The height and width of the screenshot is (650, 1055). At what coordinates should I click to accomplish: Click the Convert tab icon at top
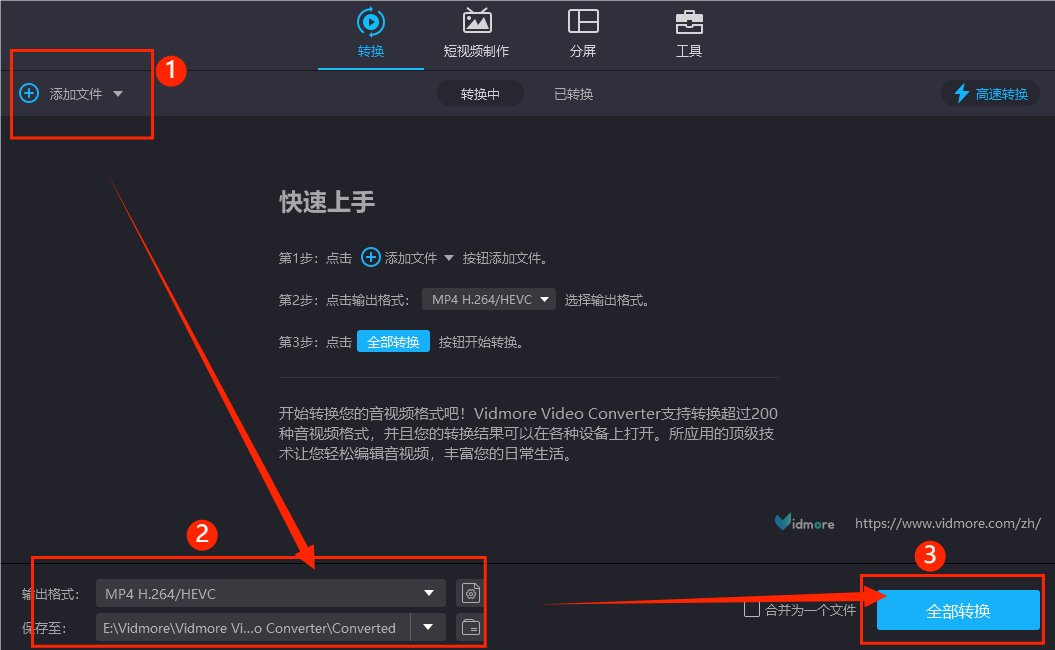point(371,22)
